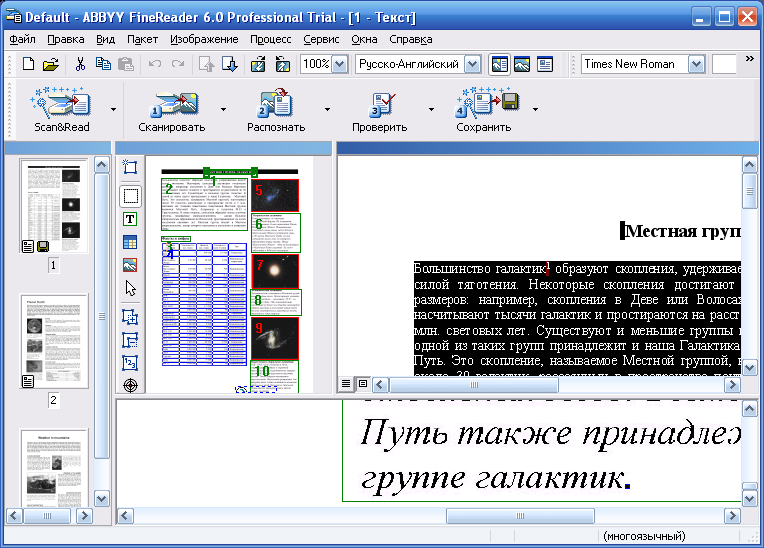The width and height of the screenshot is (764, 548).
Task: Click the New batch icon
Action: tap(28, 64)
